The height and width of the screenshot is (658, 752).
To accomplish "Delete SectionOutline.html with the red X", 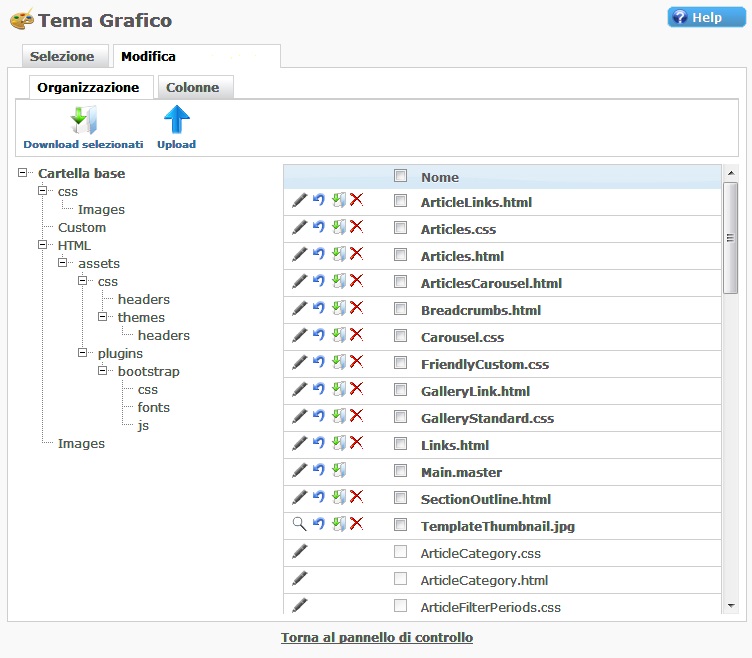I will pyautogui.click(x=356, y=498).
